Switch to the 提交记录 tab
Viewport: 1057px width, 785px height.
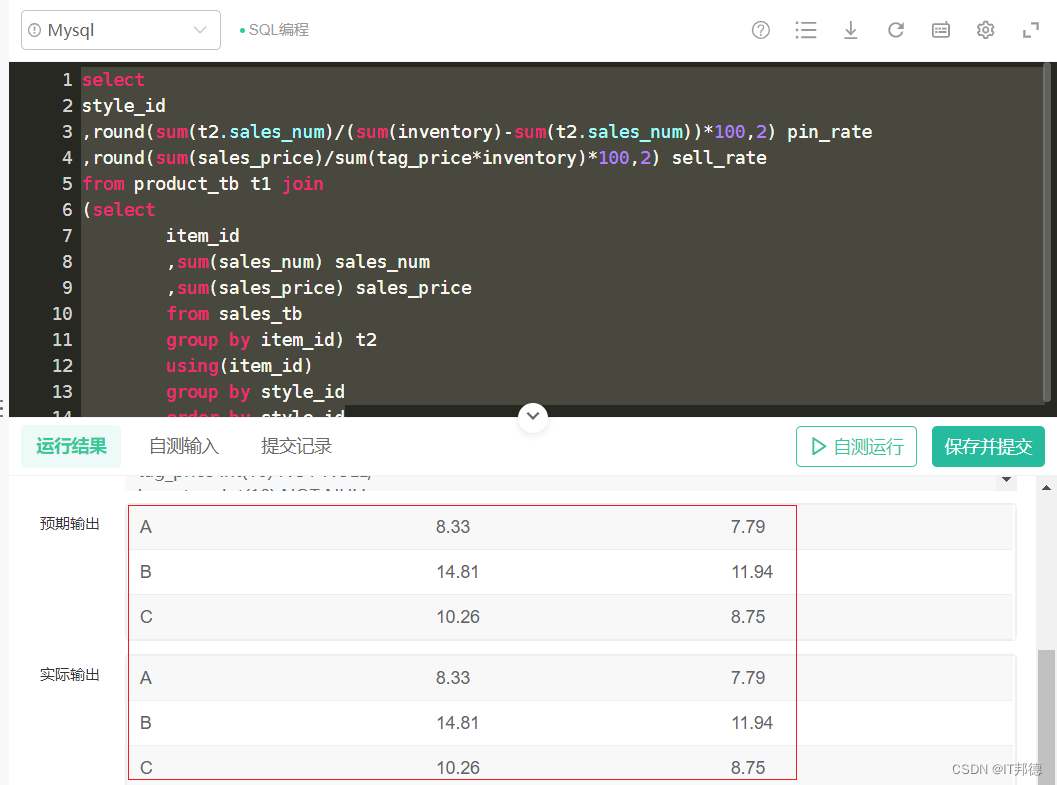[296, 446]
